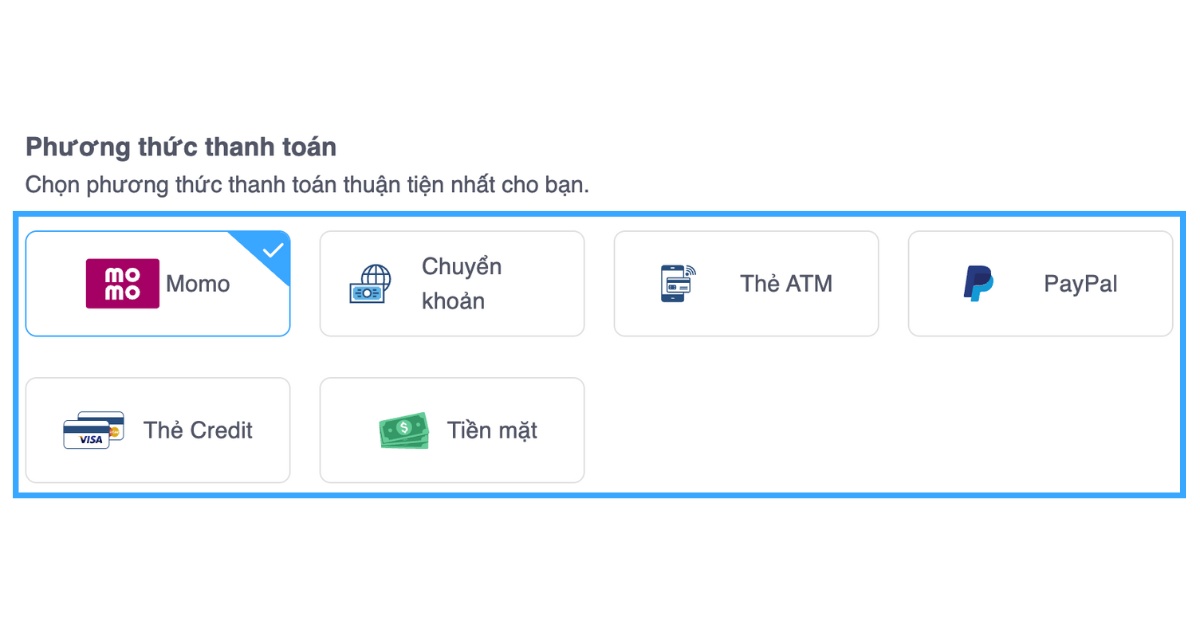
Task: Select PayPal as payment method
Action: pyautogui.click(x=1040, y=283)
